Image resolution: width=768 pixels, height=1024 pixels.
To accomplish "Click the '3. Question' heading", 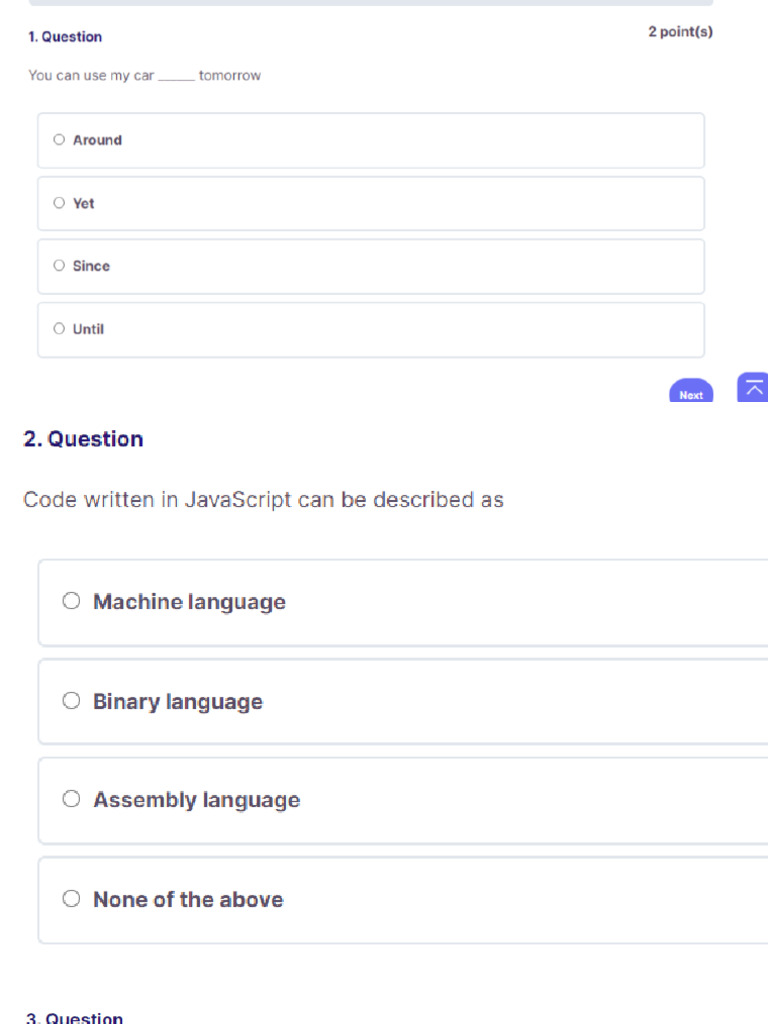I will (x=74, y=1017).
